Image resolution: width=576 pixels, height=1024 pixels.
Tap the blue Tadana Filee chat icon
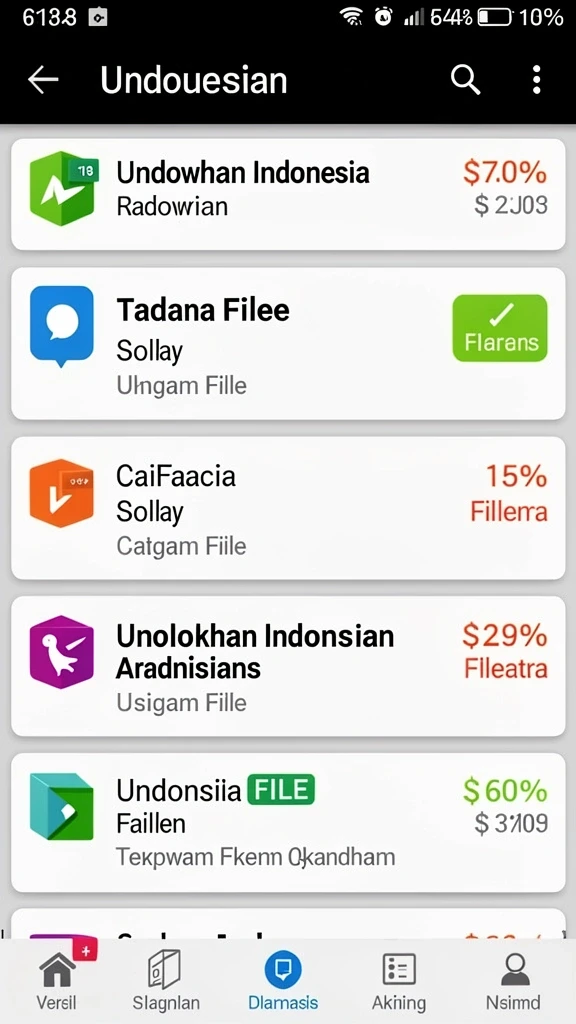coord(61,327)
